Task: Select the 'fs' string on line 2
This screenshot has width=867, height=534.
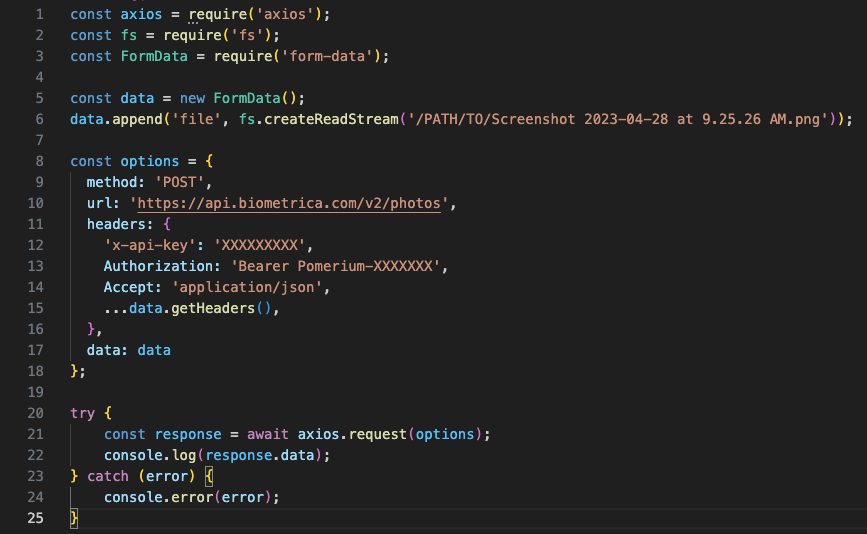Action: tap(247, 35)
